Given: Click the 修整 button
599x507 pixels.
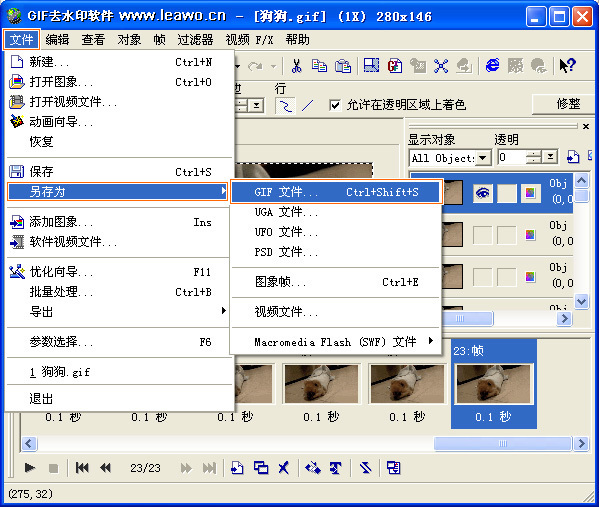Looking at the screenshot, I should point(568,104).
